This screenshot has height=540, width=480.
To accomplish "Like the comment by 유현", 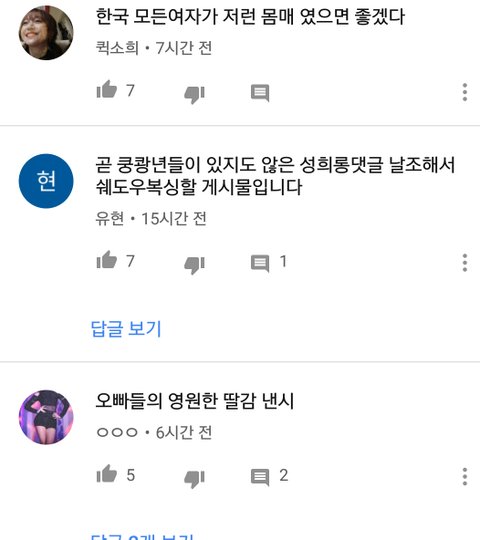I will click(107, 260).
